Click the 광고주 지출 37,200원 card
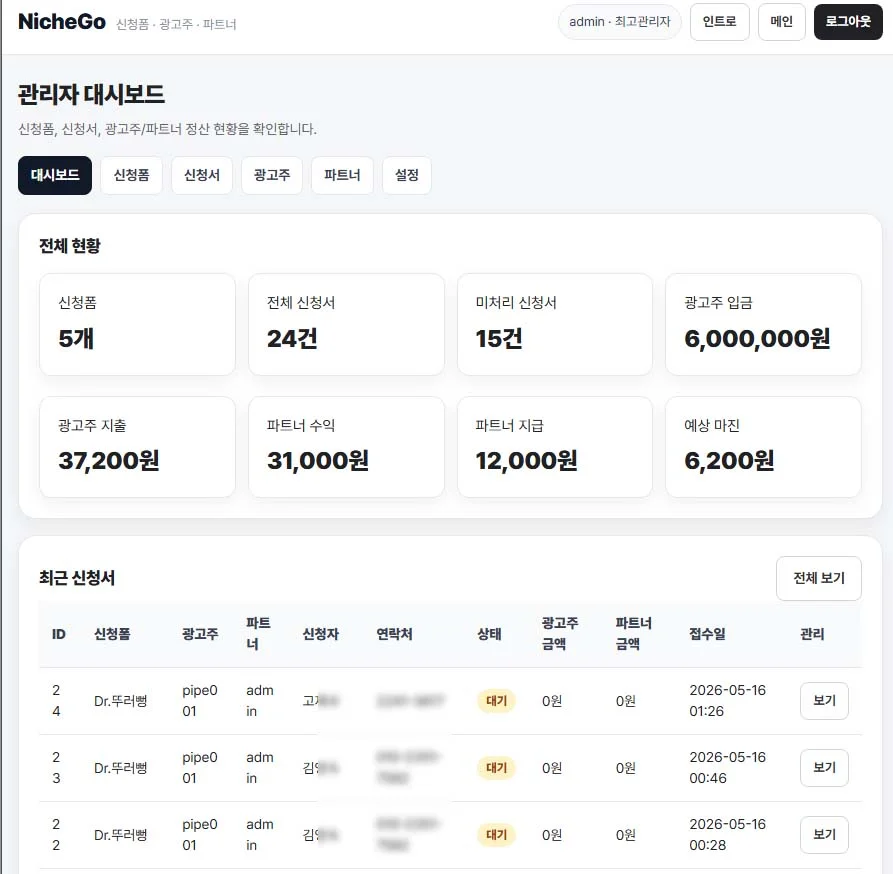893x874 pixels. pyautogui.click(x=137, y=447)
